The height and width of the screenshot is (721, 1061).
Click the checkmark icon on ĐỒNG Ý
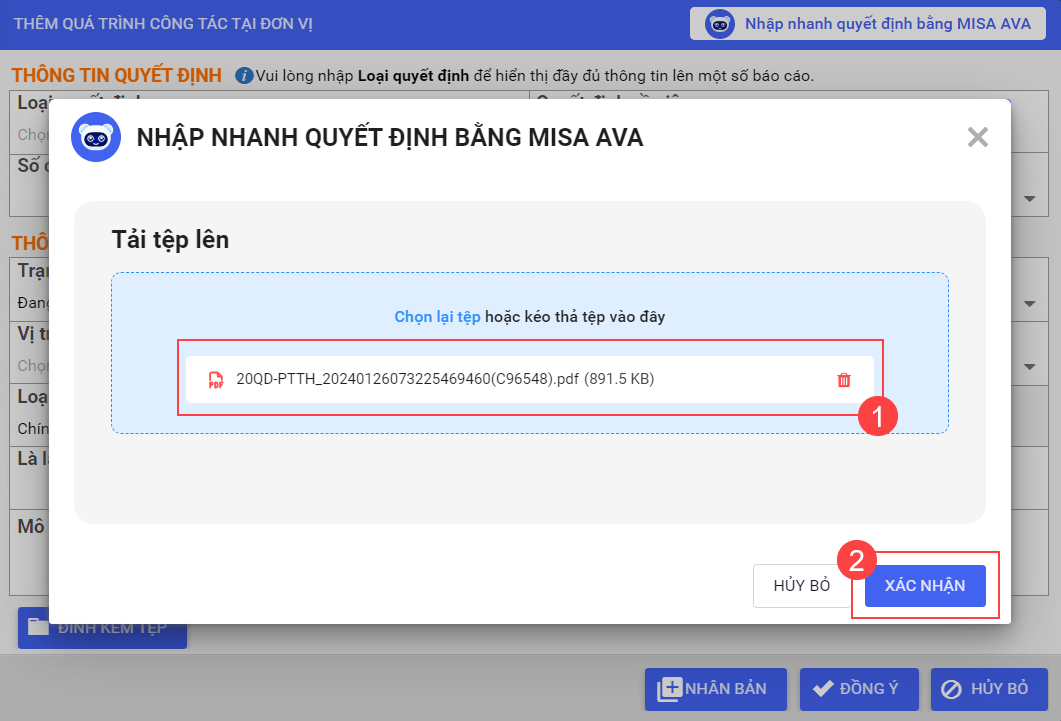pyautogui.click(x=823, y=689)
